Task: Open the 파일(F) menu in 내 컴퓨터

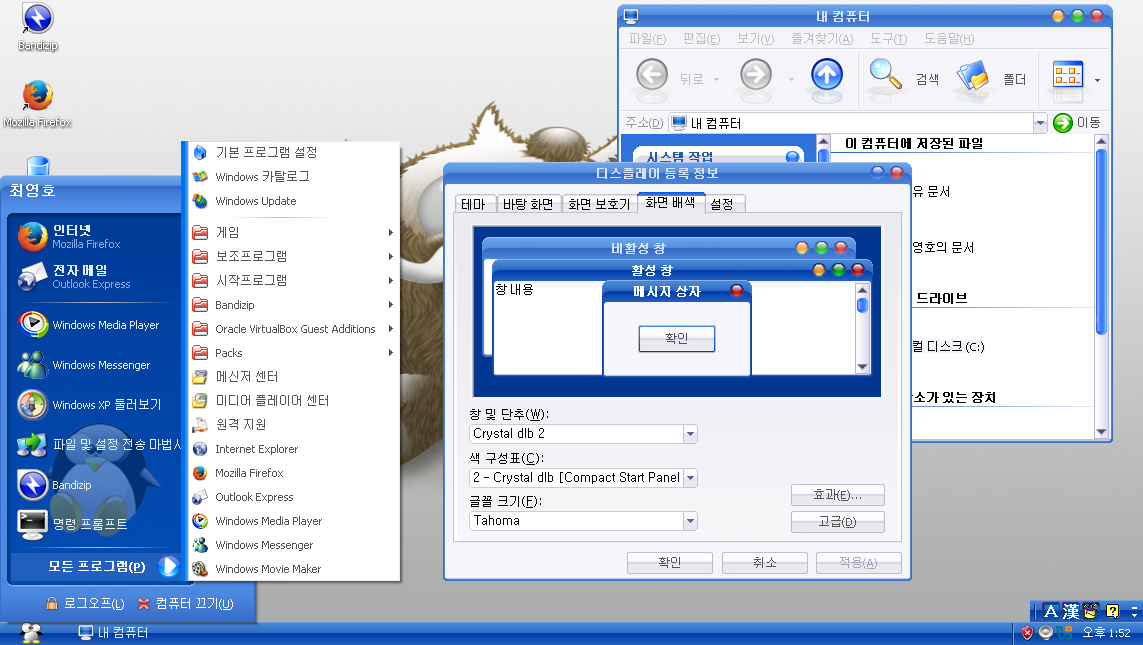Action: click(648, 39)
